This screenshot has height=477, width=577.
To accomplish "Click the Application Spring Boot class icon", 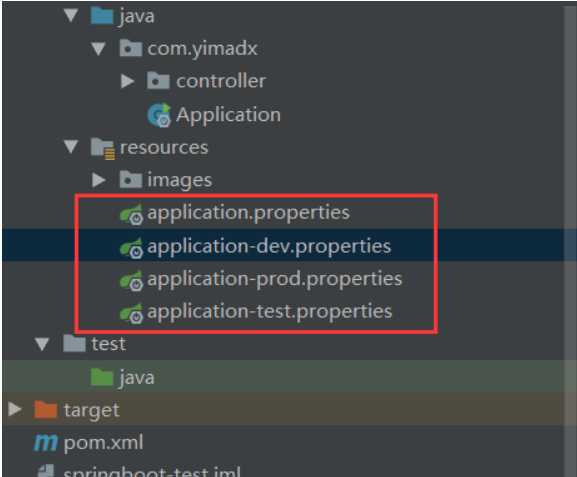I will (159, 115).
